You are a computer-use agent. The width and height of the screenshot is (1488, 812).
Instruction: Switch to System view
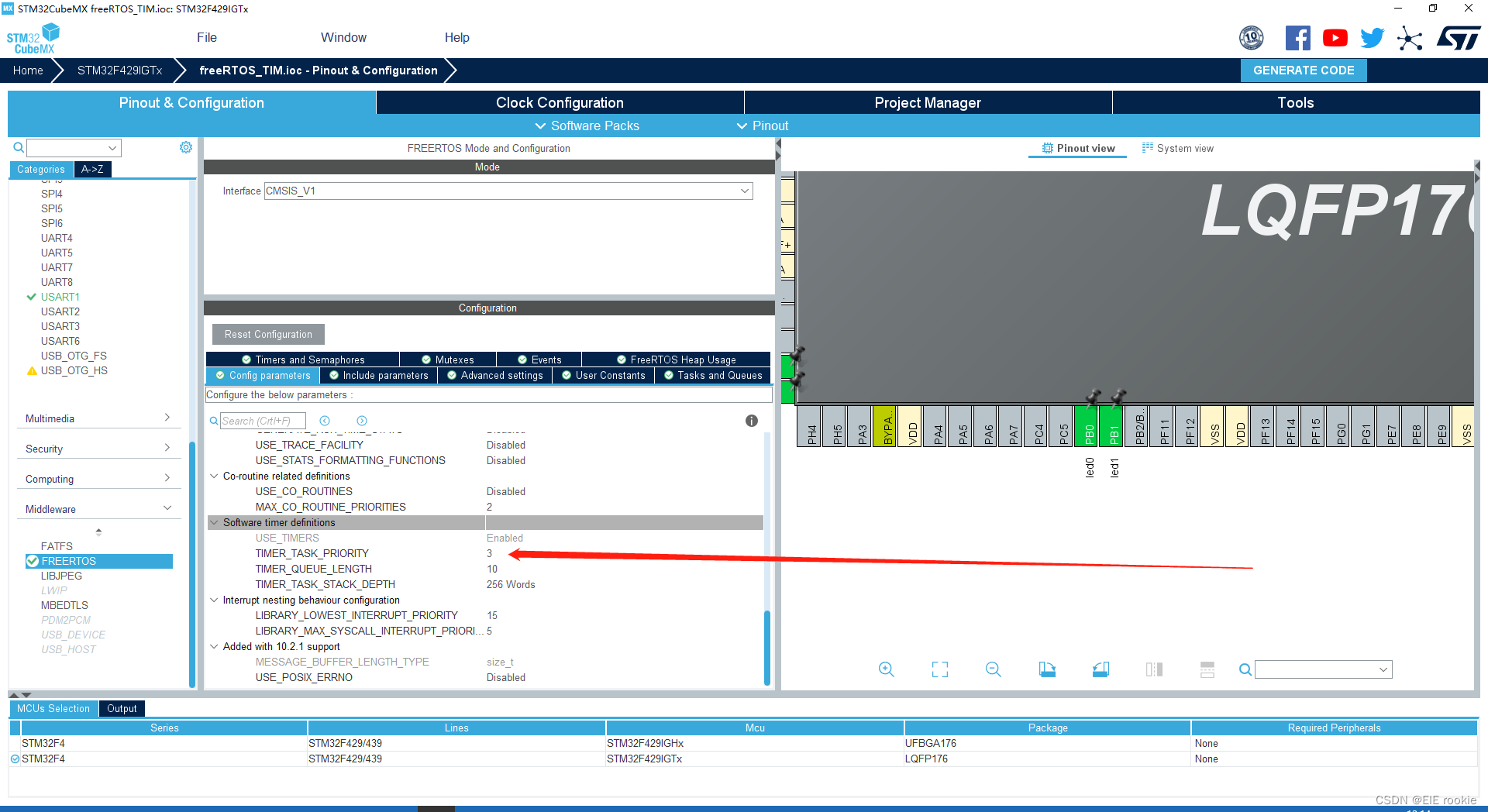pos(1178,148)
